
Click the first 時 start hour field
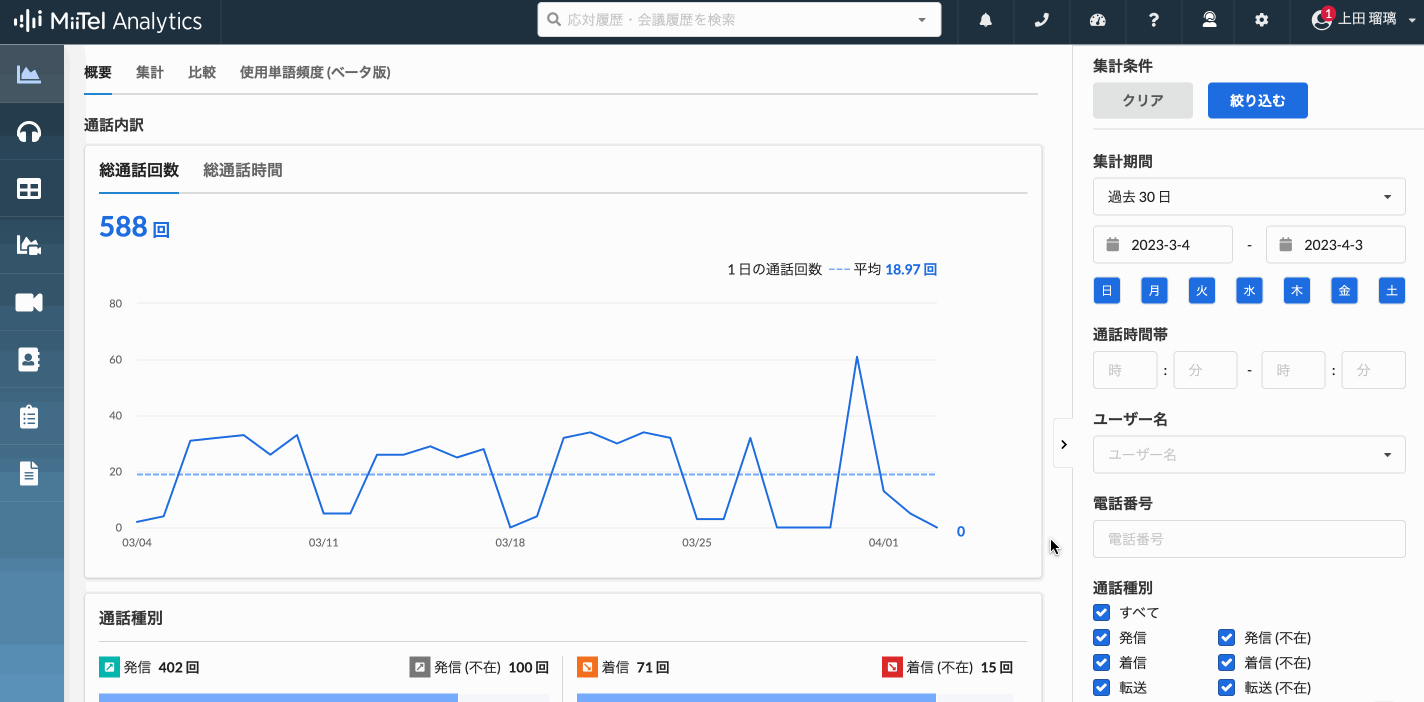pyautogui.click(x=1125, y=370)
